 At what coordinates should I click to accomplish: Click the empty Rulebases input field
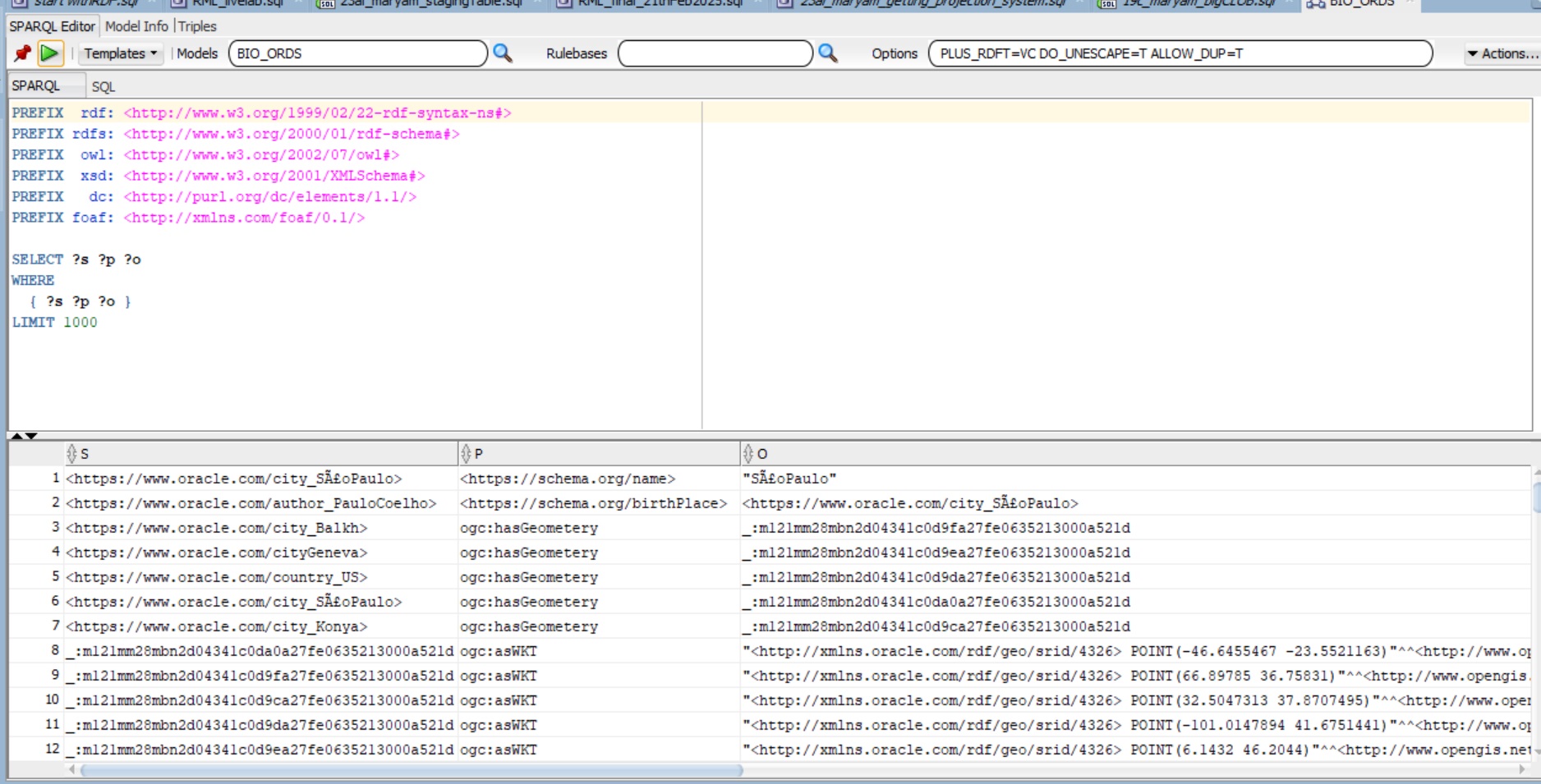pyautogui.click(x=715, y=53)
